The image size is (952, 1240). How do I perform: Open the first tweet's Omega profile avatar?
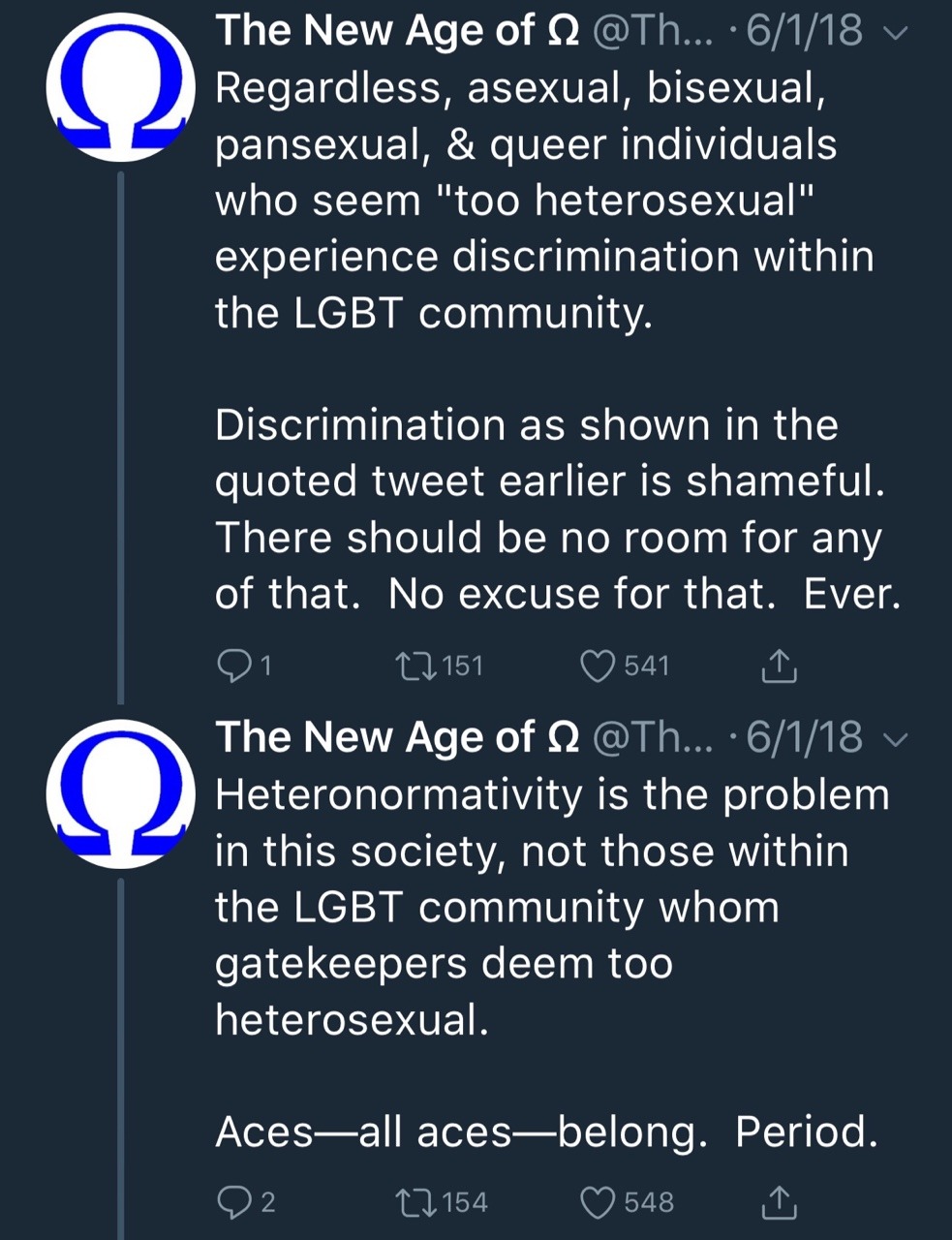[121, 87]
